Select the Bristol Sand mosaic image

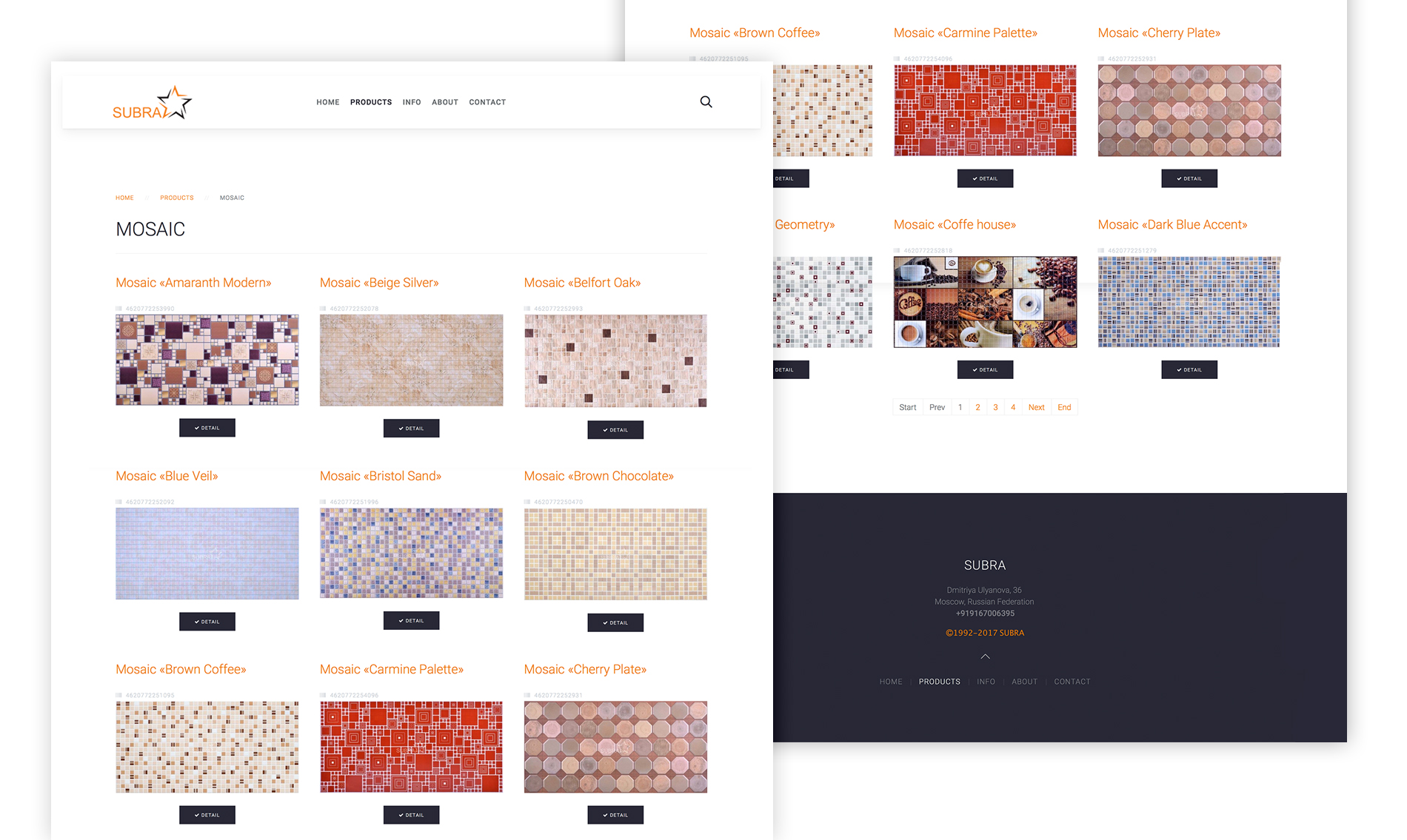point(411,553)
